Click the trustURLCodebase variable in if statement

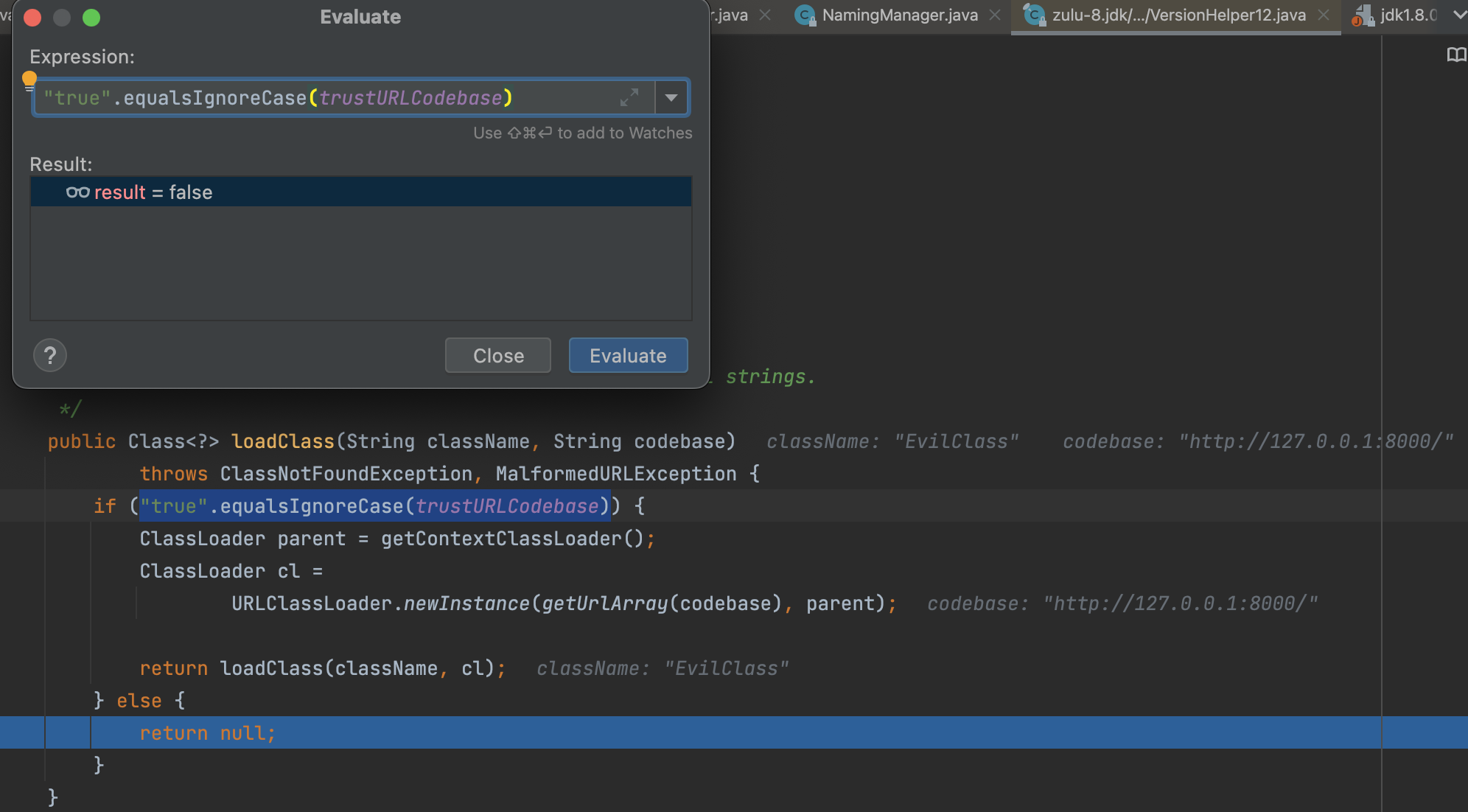[507, 506]
